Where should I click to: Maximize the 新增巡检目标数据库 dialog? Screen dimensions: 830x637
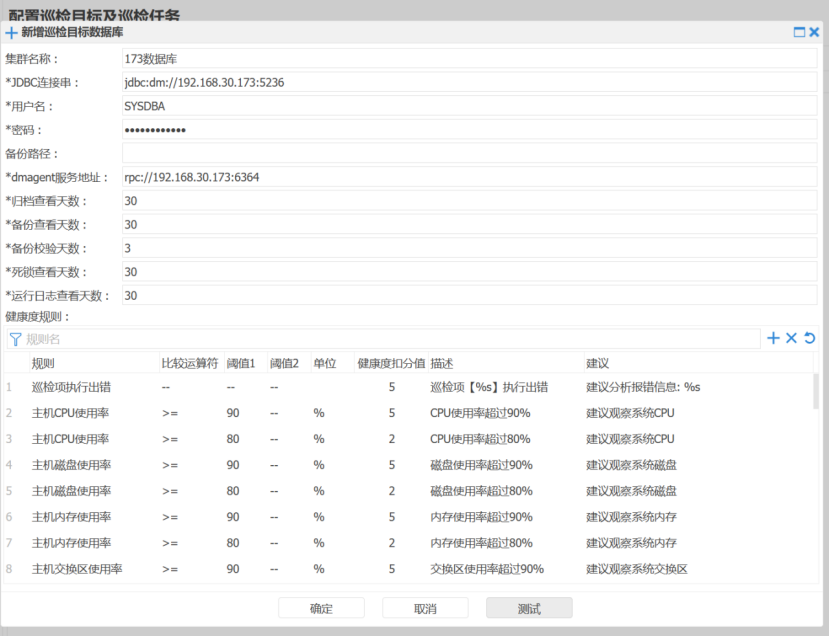tap(799, 32)
